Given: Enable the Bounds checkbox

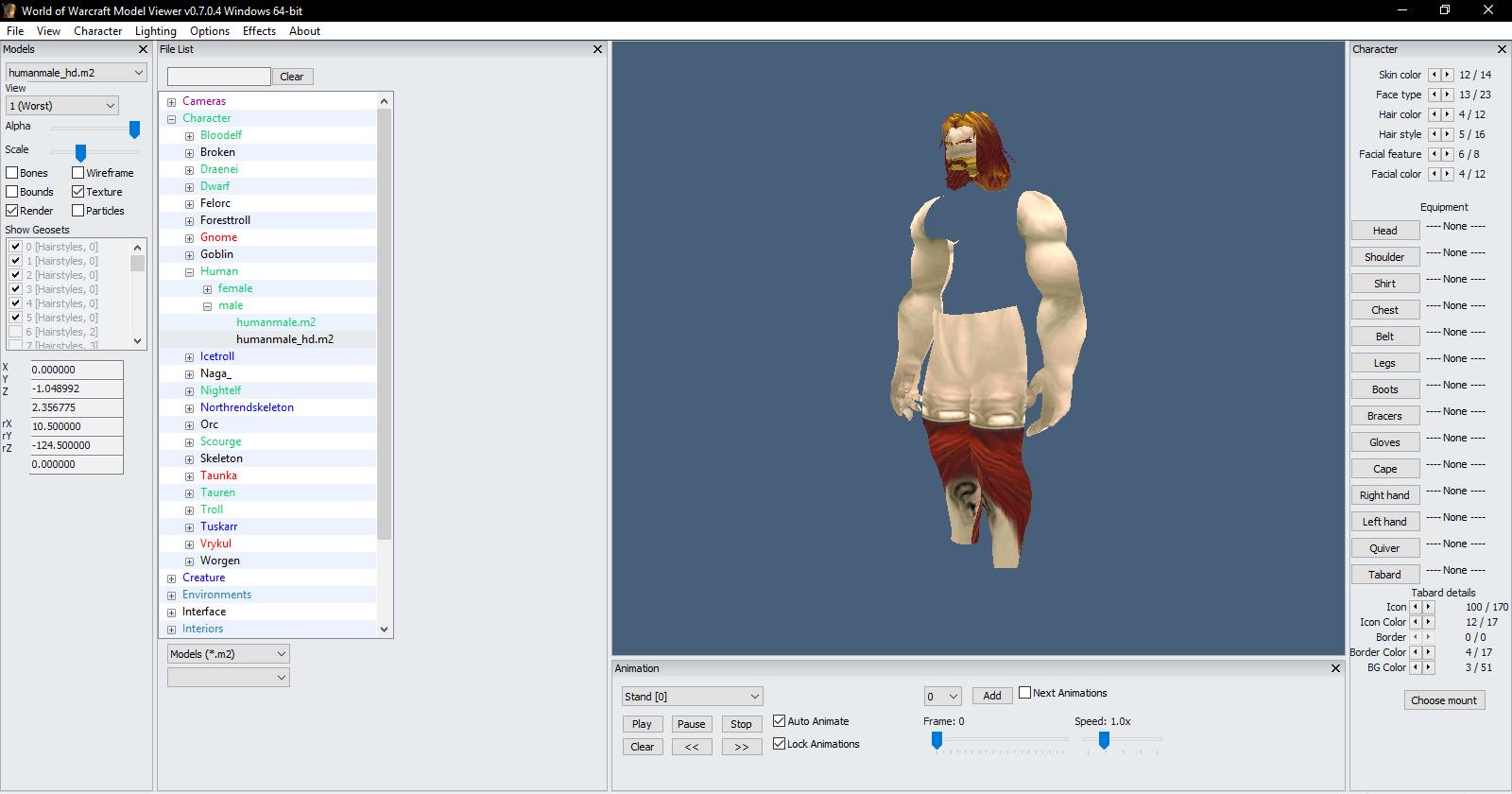Looking at the screenshot, I should 12,192.
